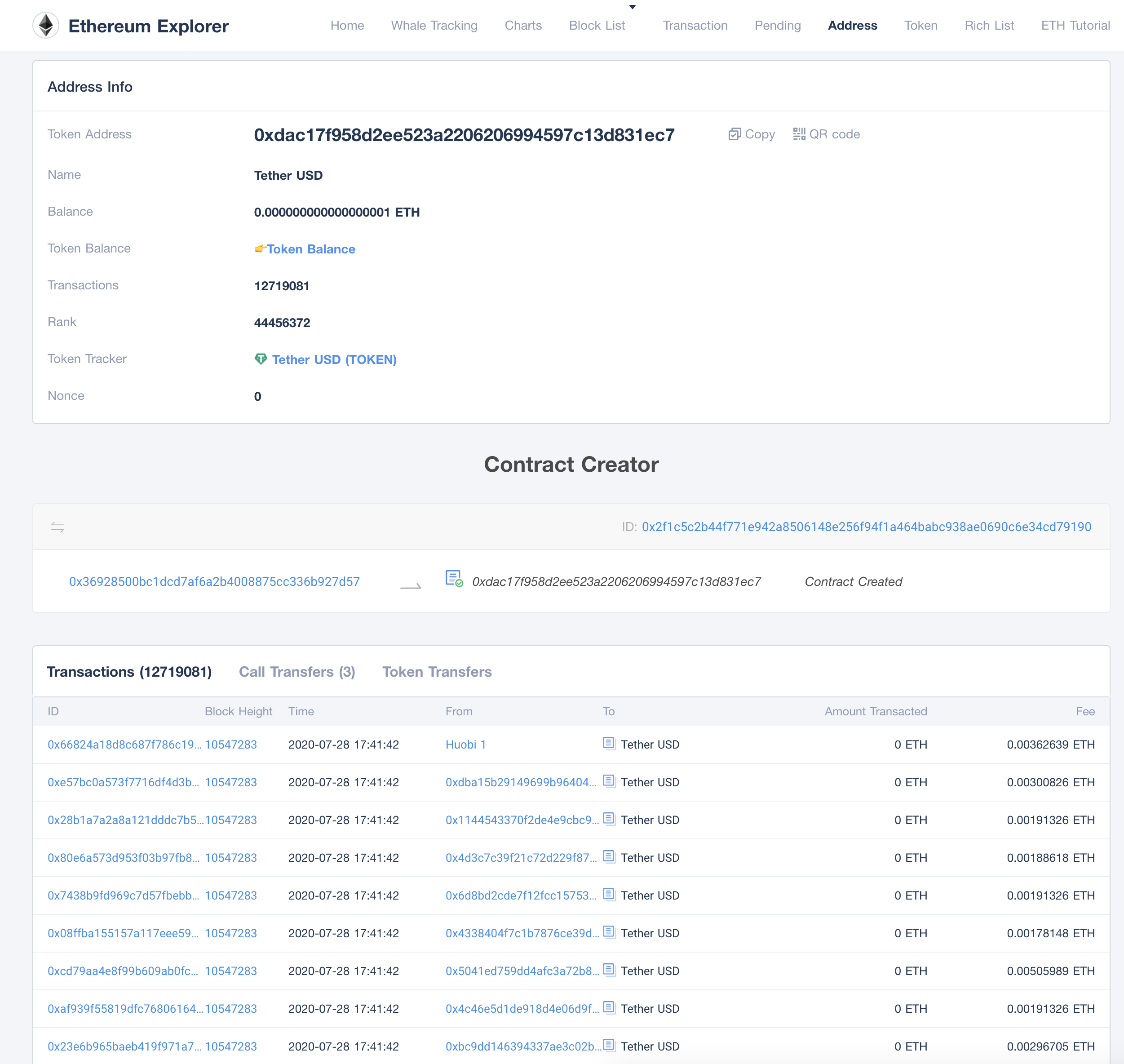Open transaction 0x28b1a7a2a8a121dddc7b5
Image resolution: width=1124 pixels, height=1064 pixels.
coord(126,820)
